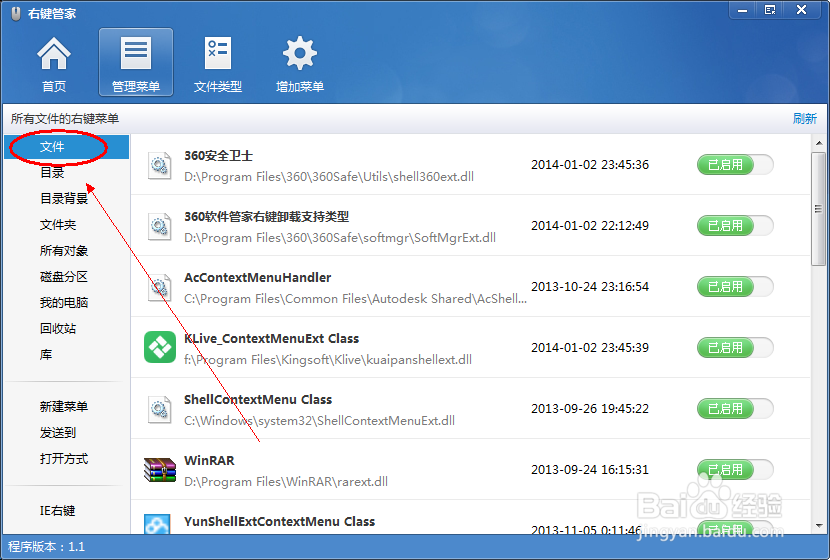Screen dimensions: 830x560
Task: Open 新建菜单 in the sidebar
Action: 64,407
